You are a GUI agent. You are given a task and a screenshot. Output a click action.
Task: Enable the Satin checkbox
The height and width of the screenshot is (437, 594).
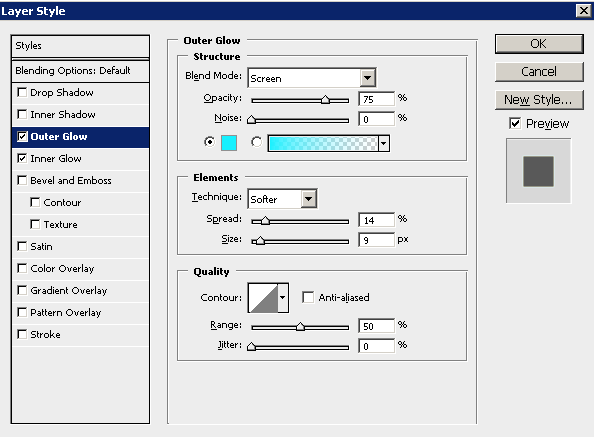pos(22,246)
